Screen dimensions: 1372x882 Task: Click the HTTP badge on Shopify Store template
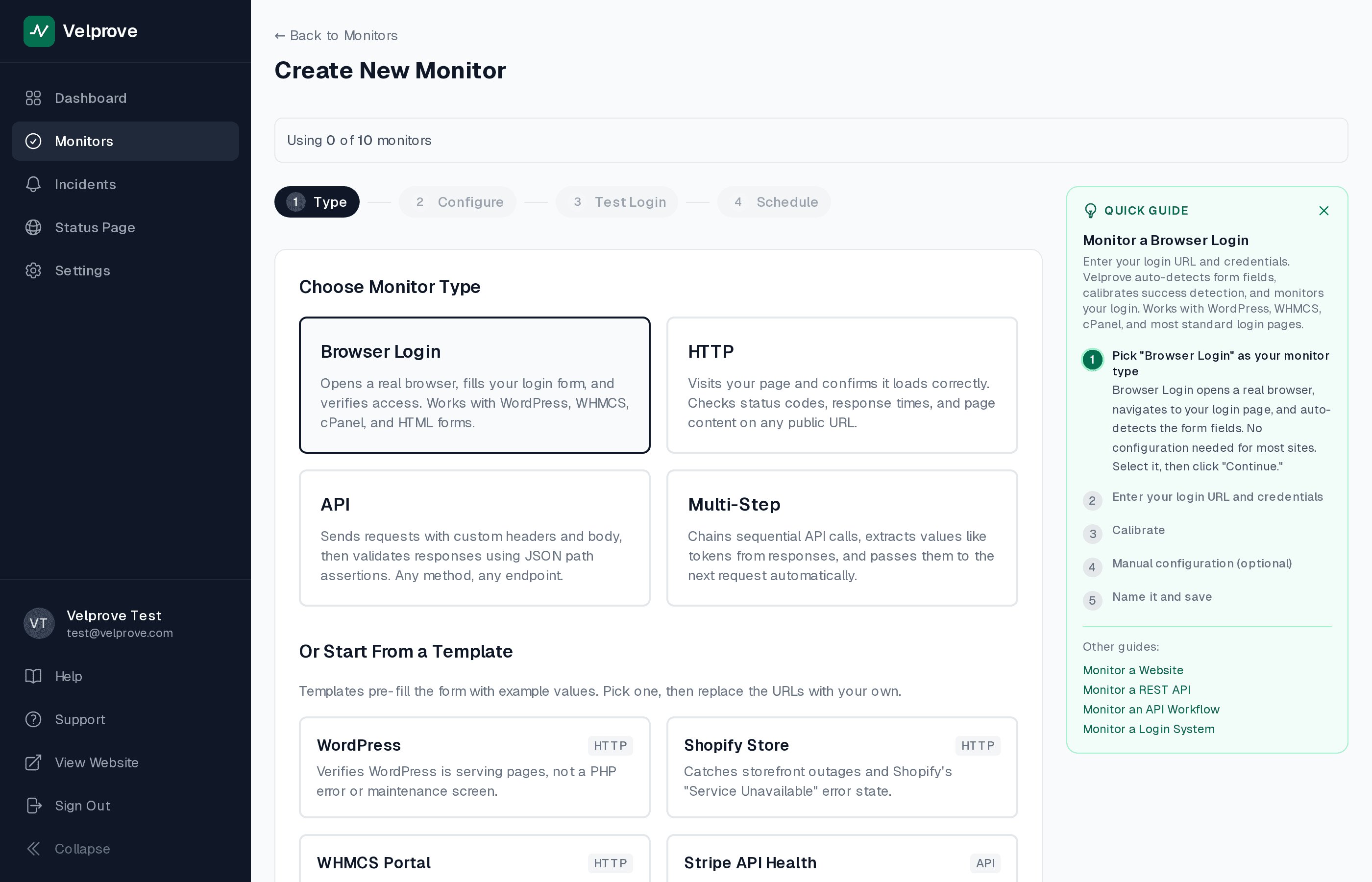tap(978, 746)
